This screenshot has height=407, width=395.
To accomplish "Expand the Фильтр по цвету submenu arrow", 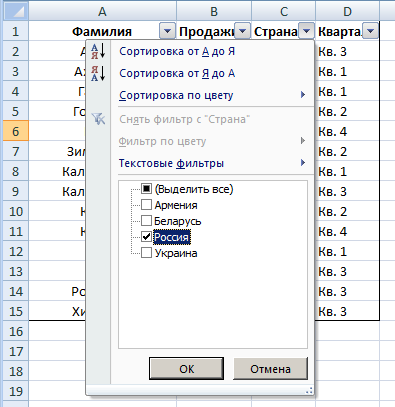I will 303,141.
